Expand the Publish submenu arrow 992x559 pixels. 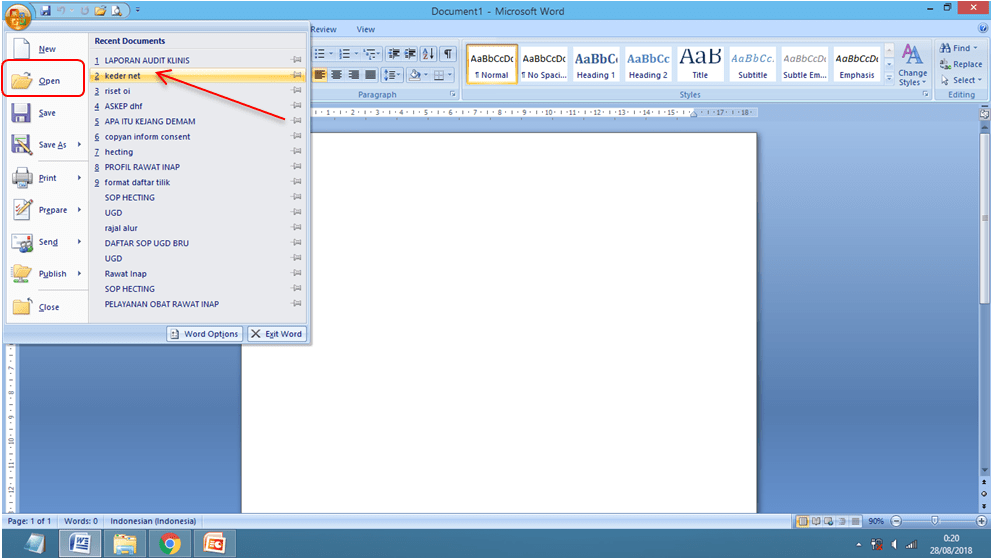(79, 273)
